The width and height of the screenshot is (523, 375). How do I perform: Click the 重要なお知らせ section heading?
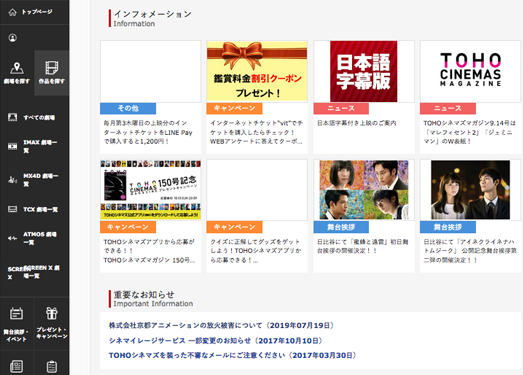[x=144, y=295]
